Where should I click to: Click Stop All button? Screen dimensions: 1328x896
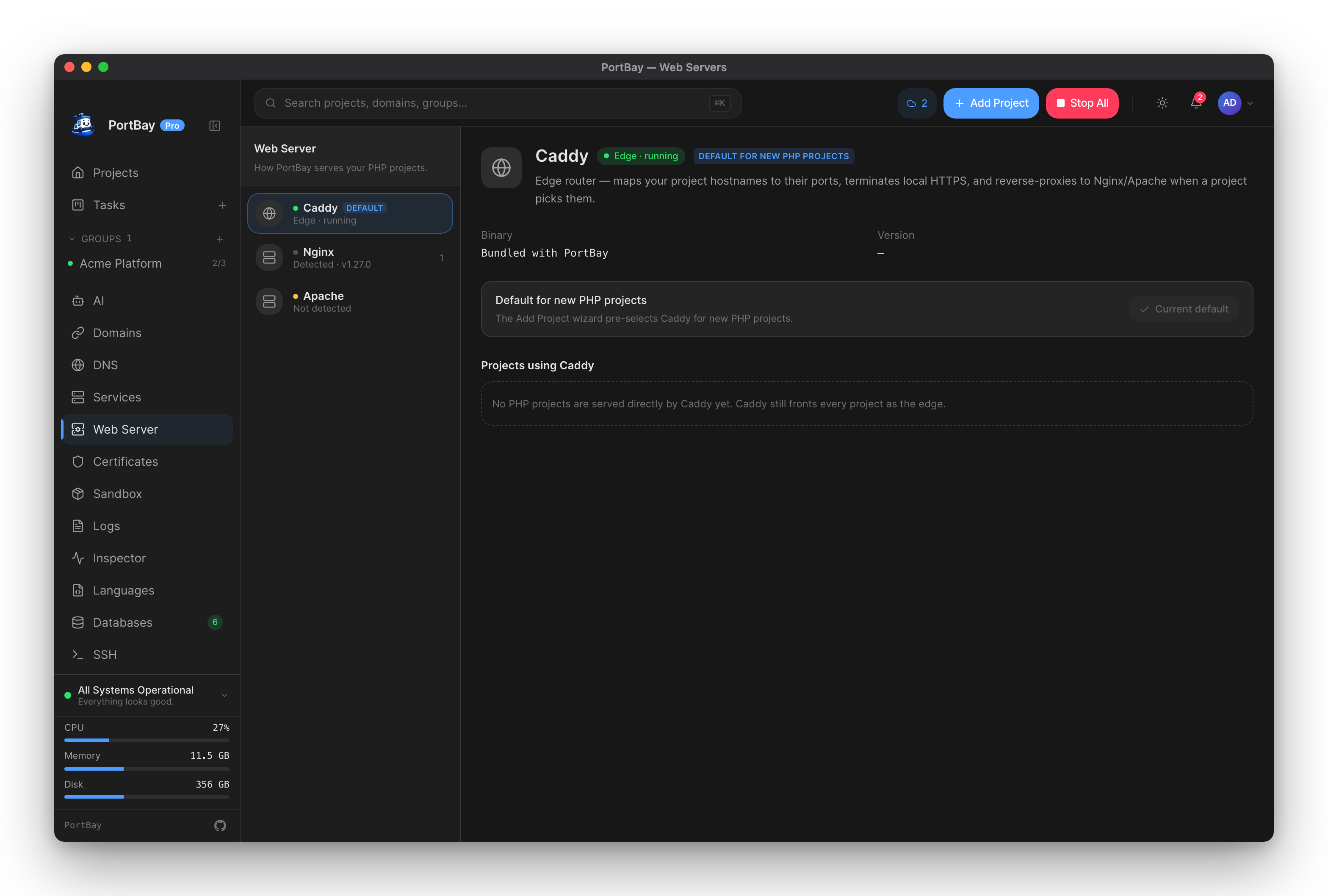point(1082,103)
